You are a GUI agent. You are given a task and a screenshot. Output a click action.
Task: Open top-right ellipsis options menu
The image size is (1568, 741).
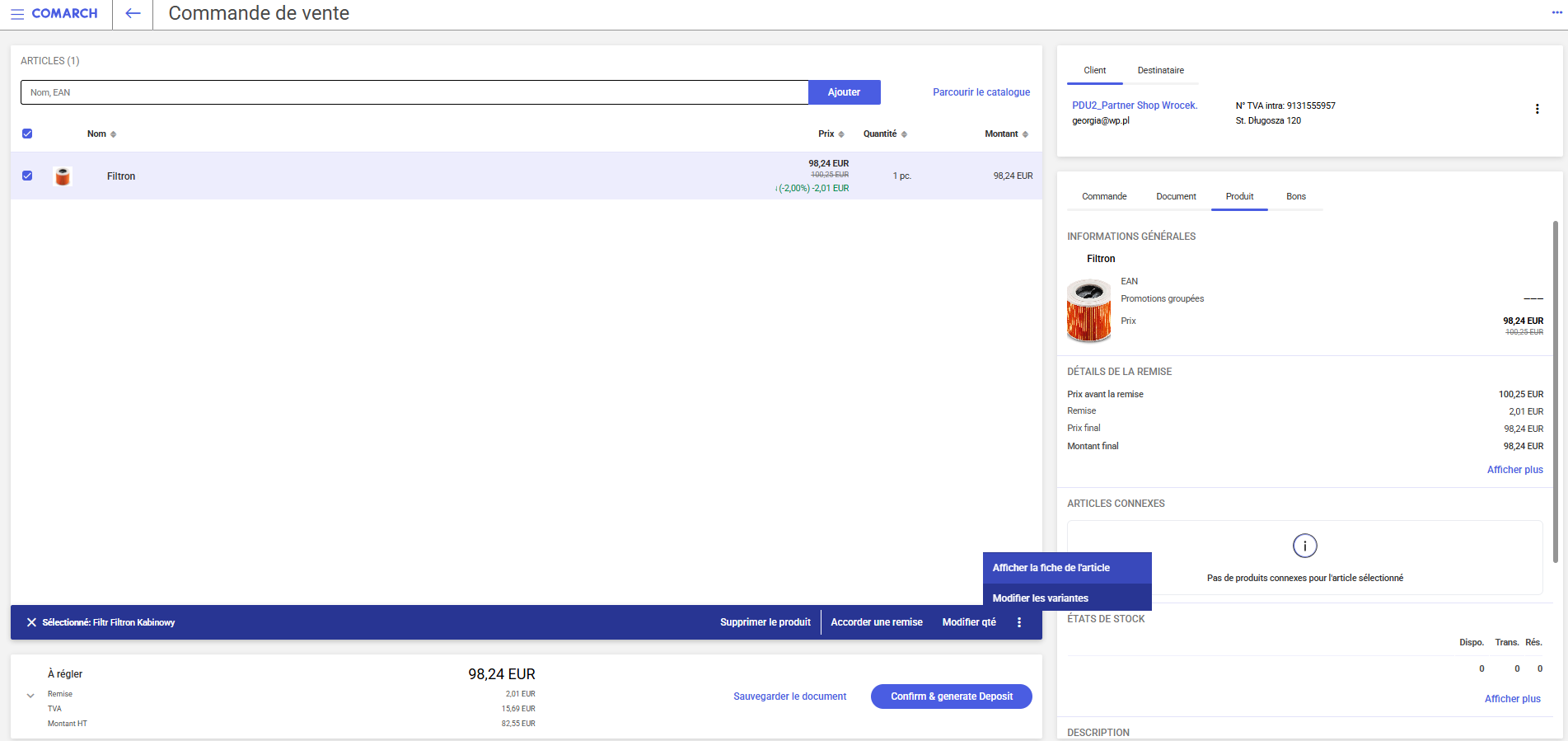pos(1556,12)
